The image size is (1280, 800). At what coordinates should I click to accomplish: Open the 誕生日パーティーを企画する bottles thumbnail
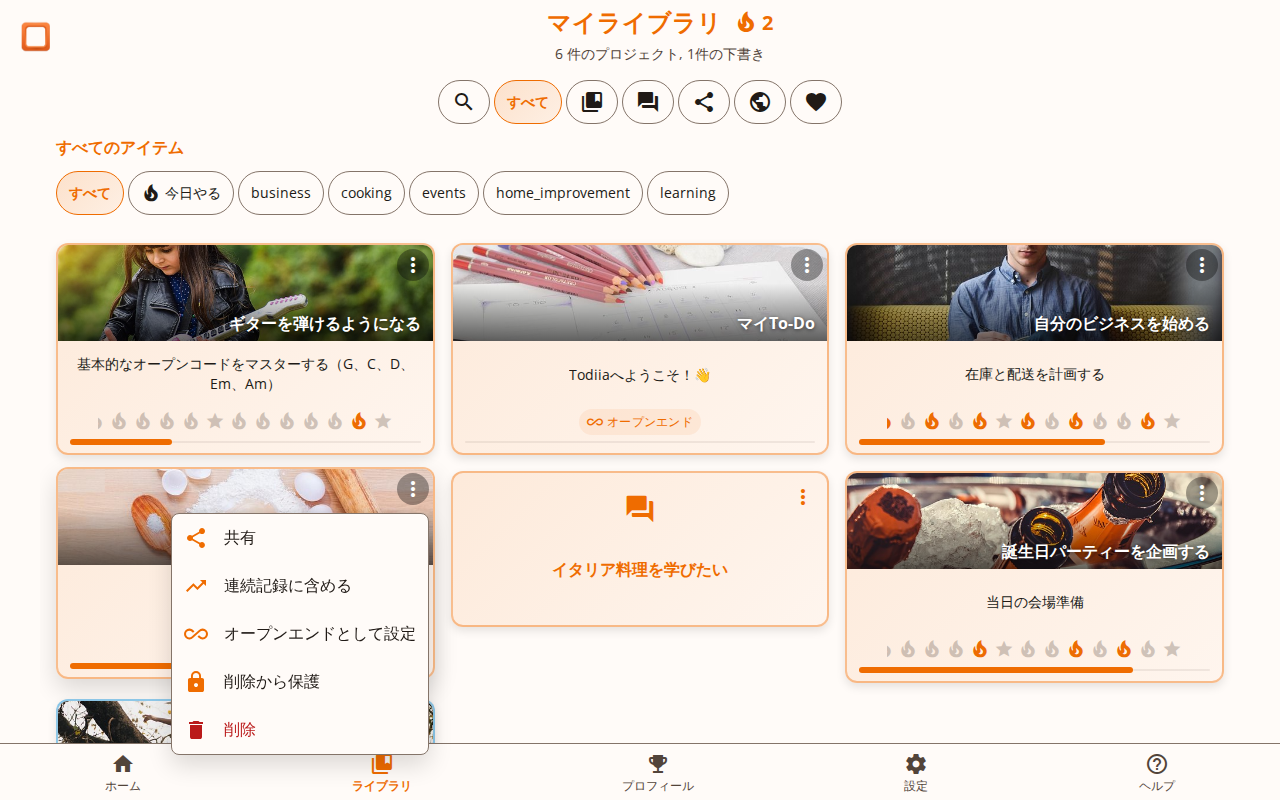click(x=1034, y=521)
